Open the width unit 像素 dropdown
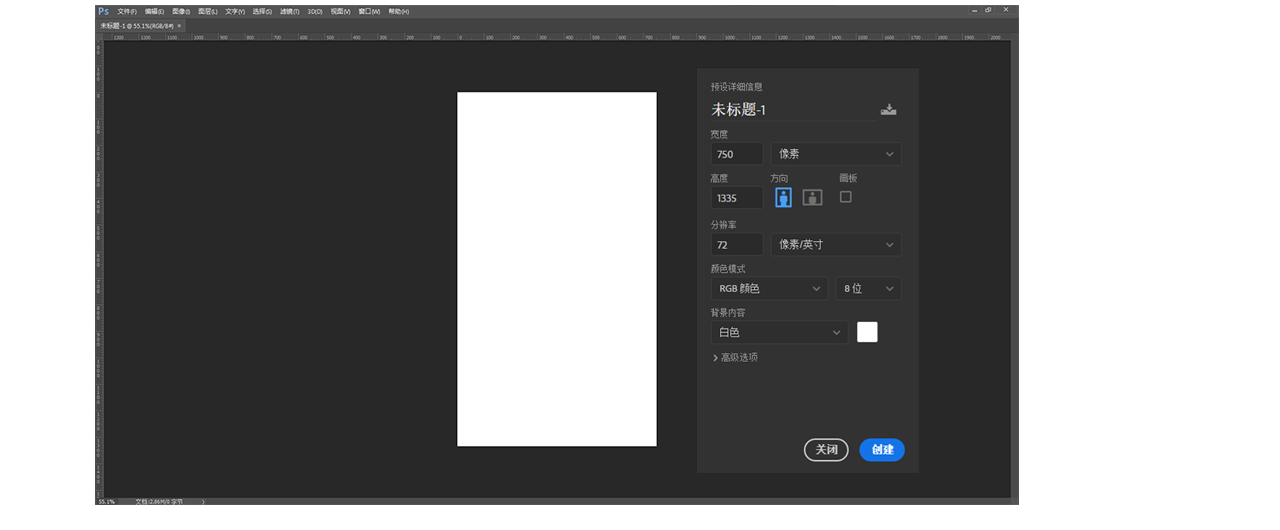The height and width of the screenshot is (530, 1280). coord(835,154)
